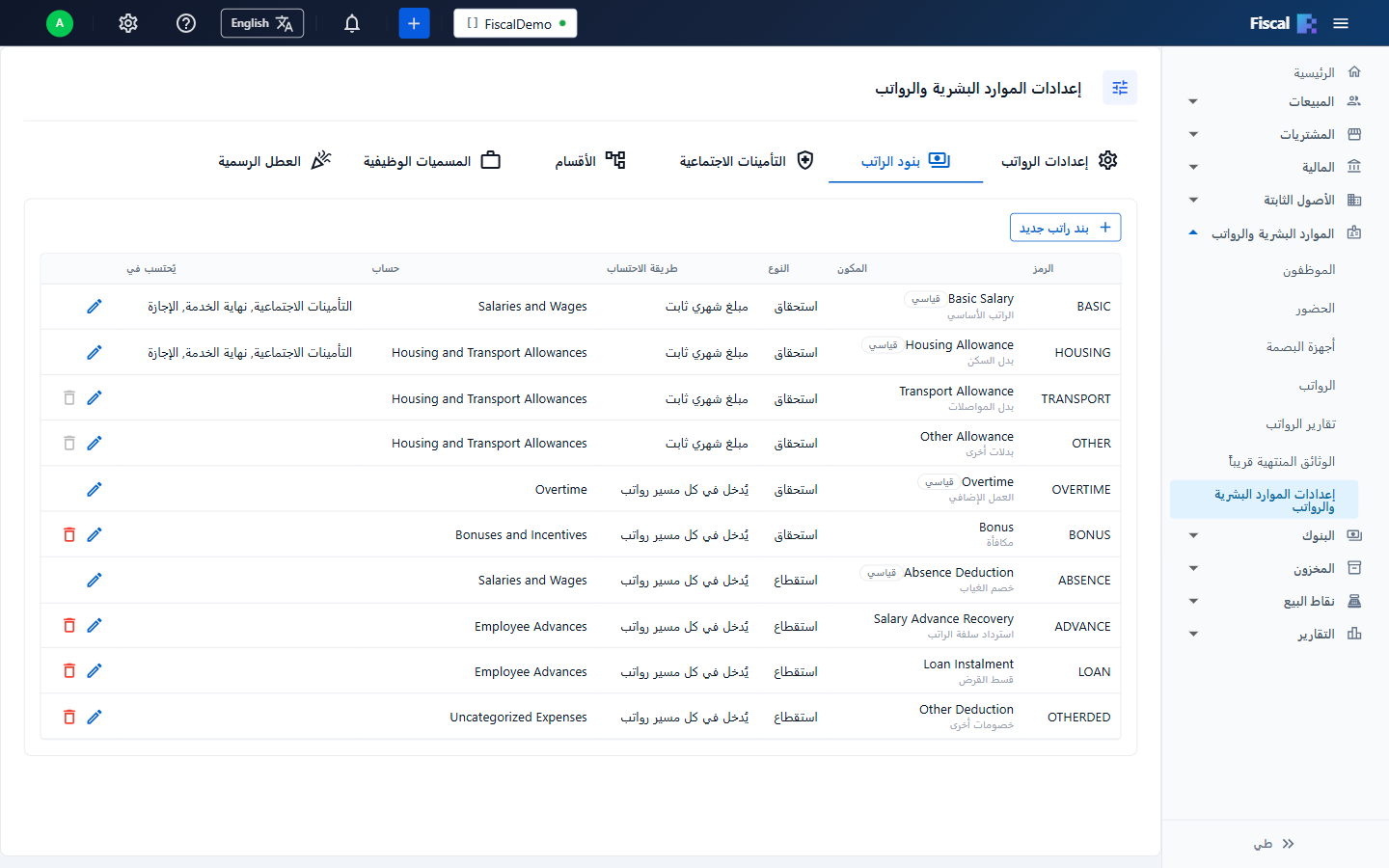Click the طريقة الاحتساب column header

click(642, 269)
